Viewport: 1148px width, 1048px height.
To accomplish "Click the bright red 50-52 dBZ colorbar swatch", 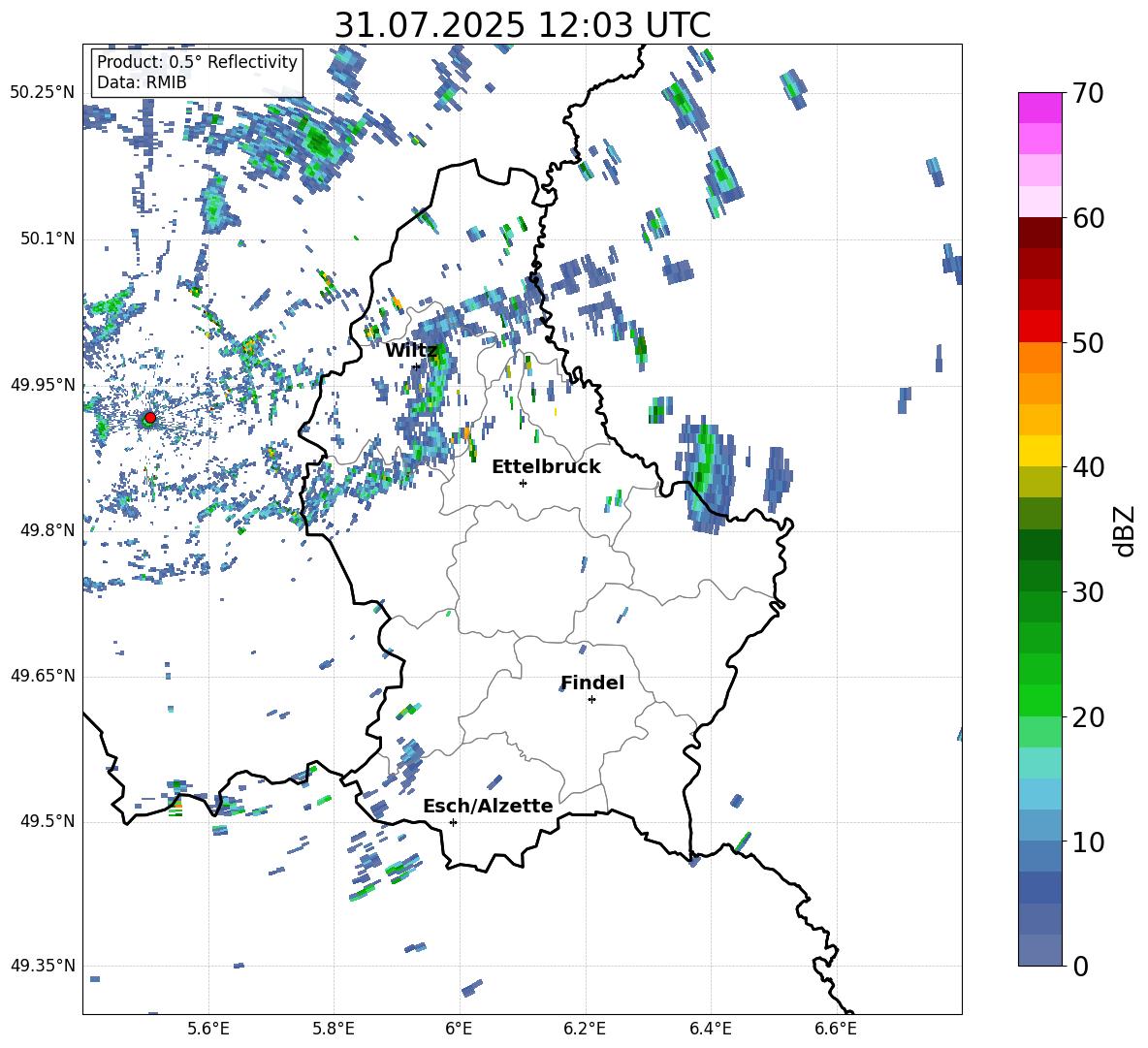I will click(1040, 327).
